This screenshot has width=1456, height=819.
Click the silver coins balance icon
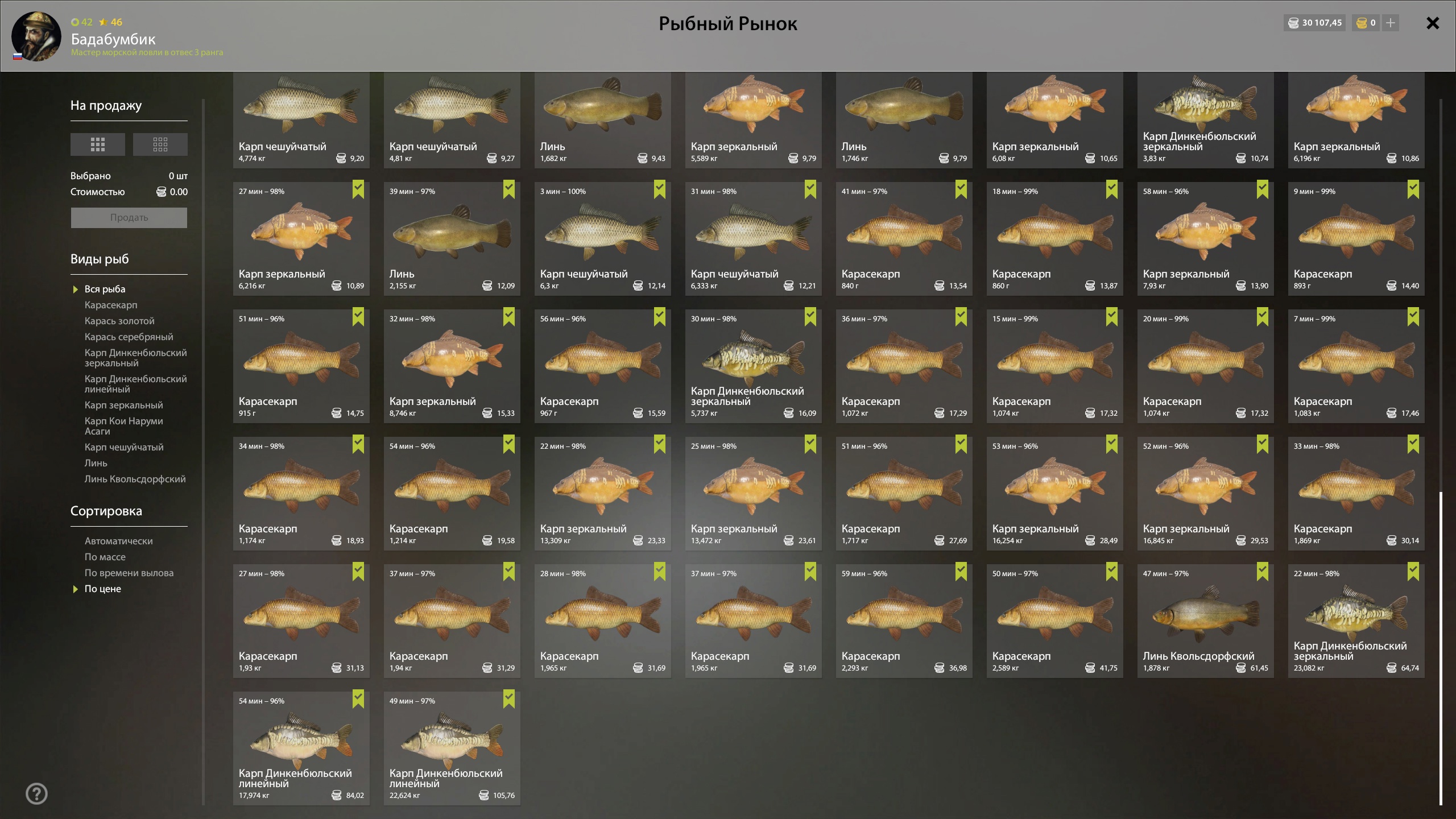click(1293, 23)
